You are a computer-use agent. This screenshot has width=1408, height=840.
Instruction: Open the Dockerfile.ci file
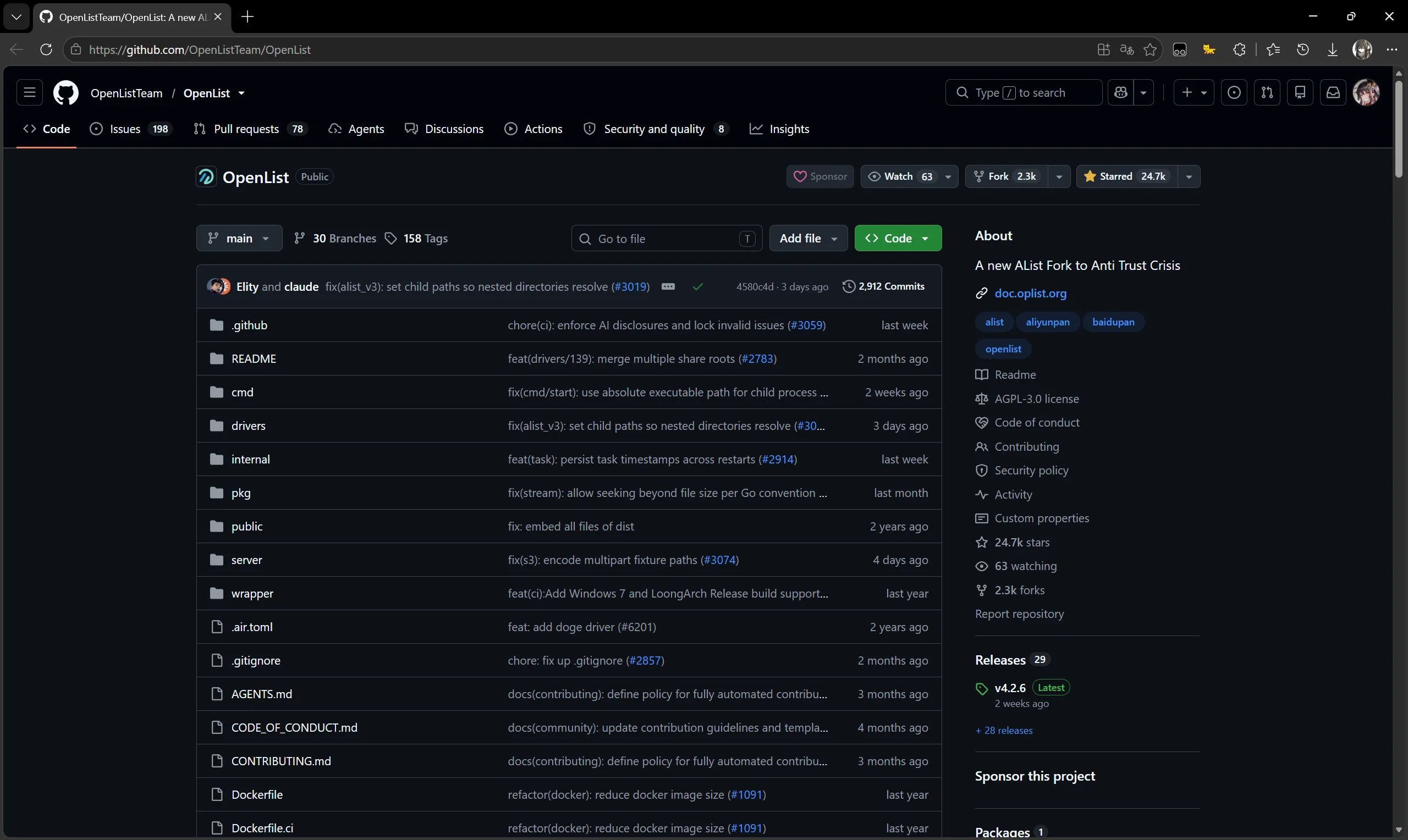(x=262, y=828)
